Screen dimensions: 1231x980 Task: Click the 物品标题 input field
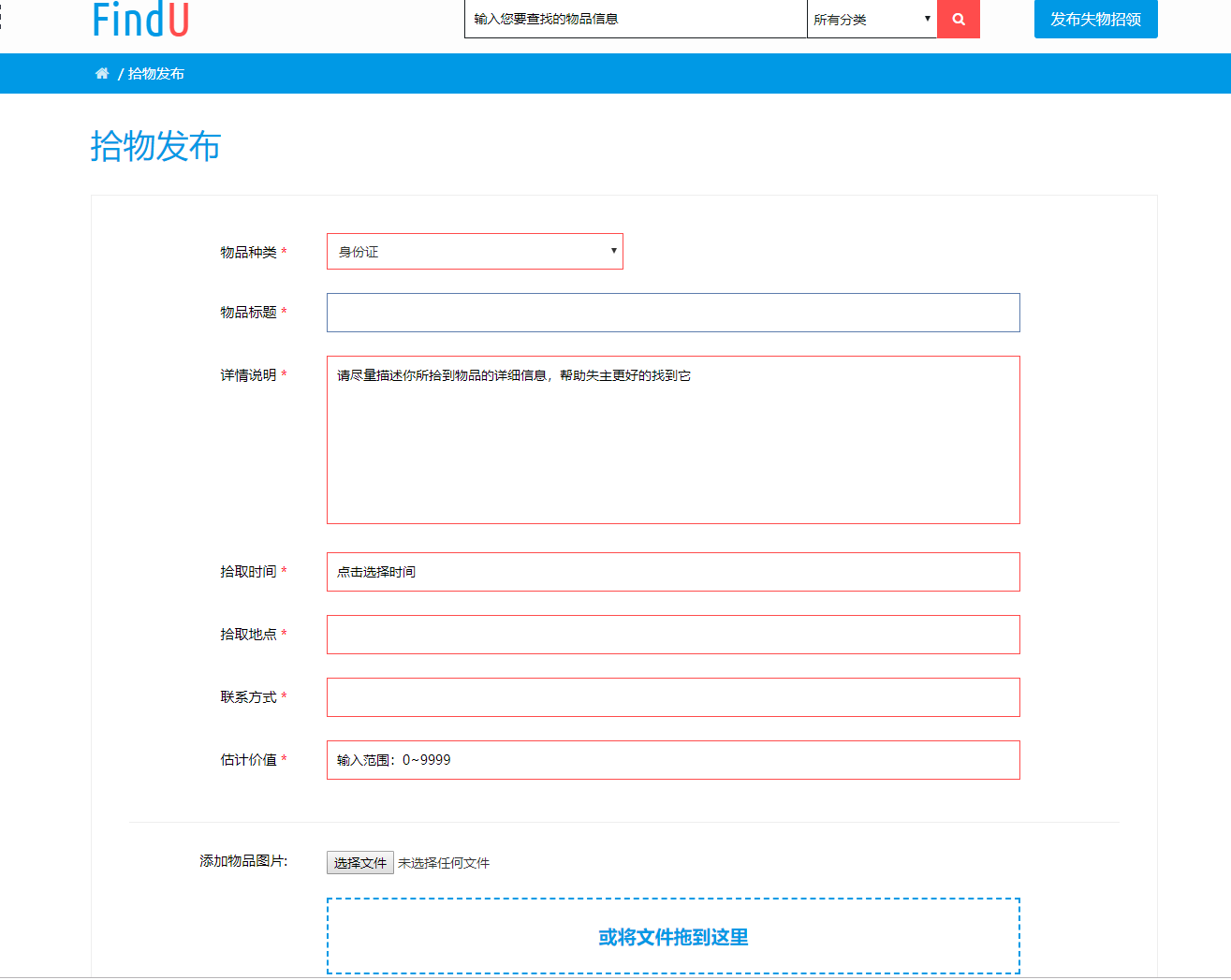[672, 312]
